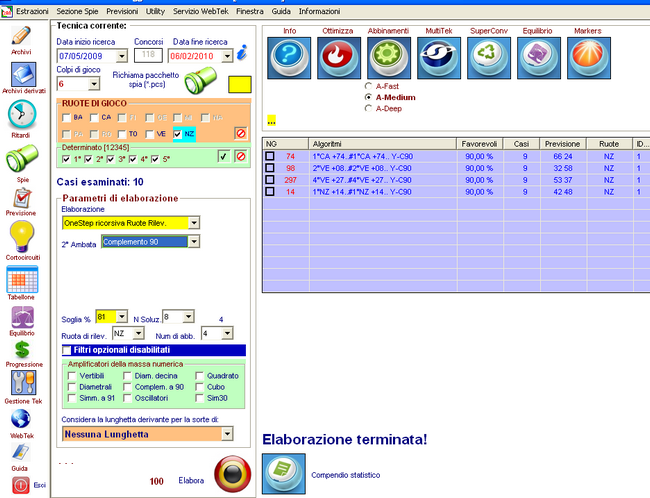The width and height of the screenshot is (650, 498).
Task: Select the A-Deep radio option
Action: click(x=368, y=109)
